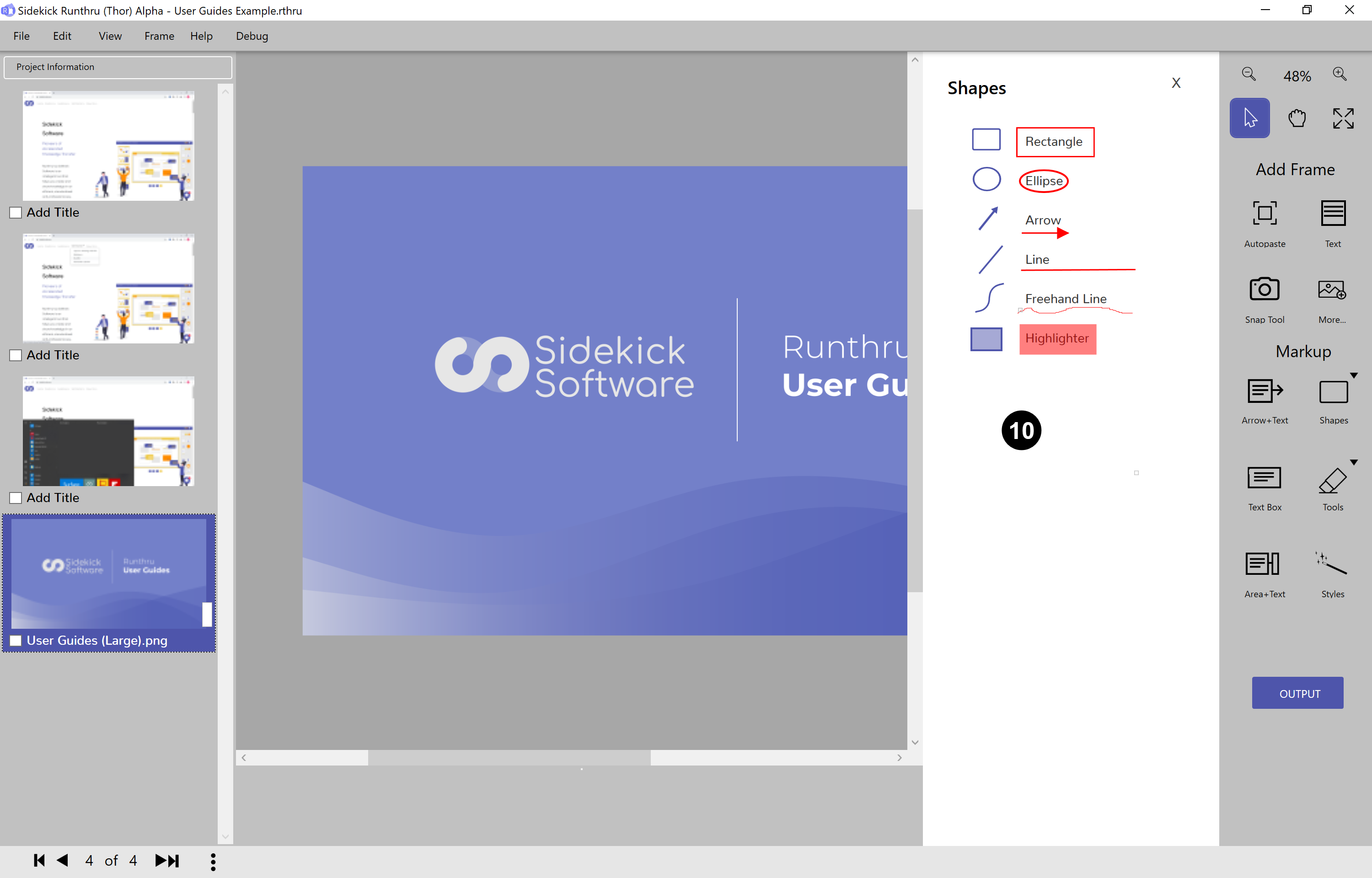
Task: Choose the Highlighter shape icon
Action: coord(986,339)
